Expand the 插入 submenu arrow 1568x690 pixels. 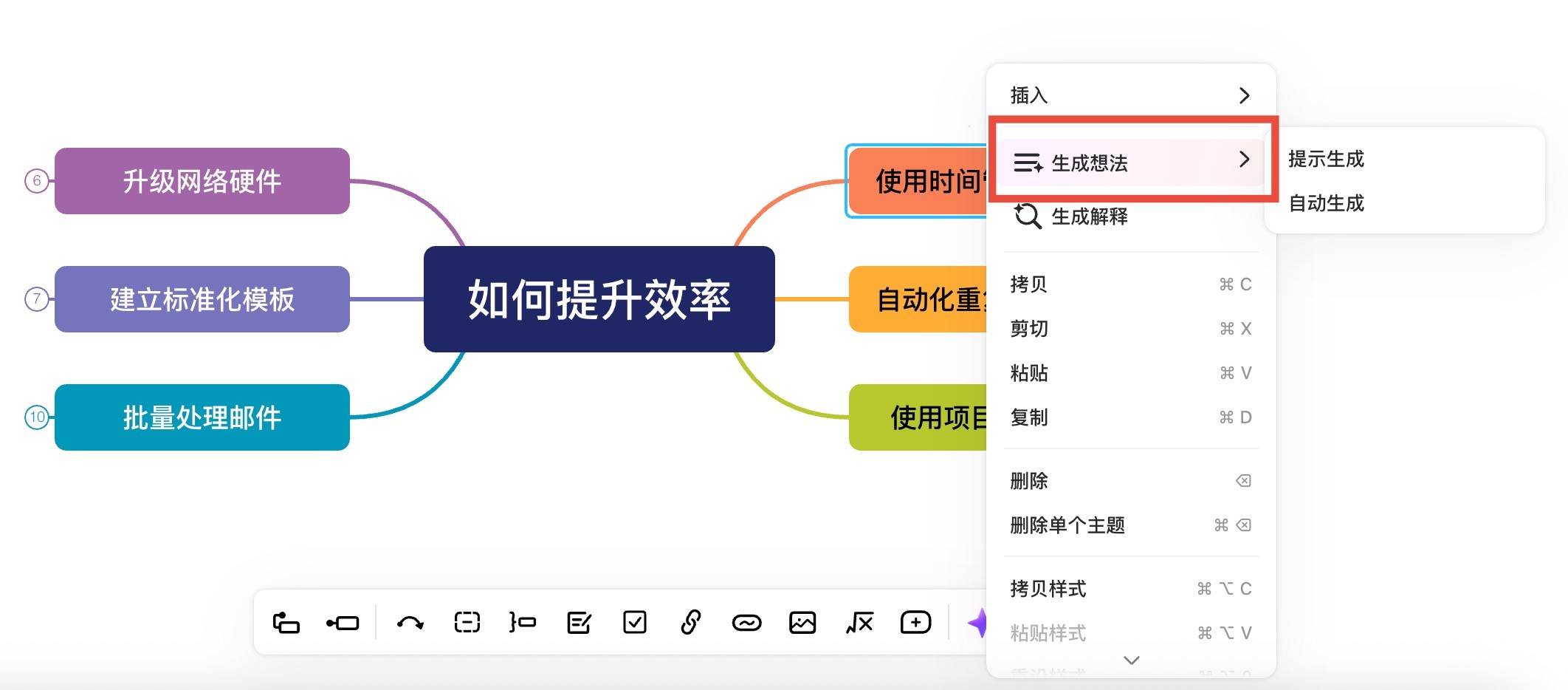pyautogui.click(x=1245, y=95)
